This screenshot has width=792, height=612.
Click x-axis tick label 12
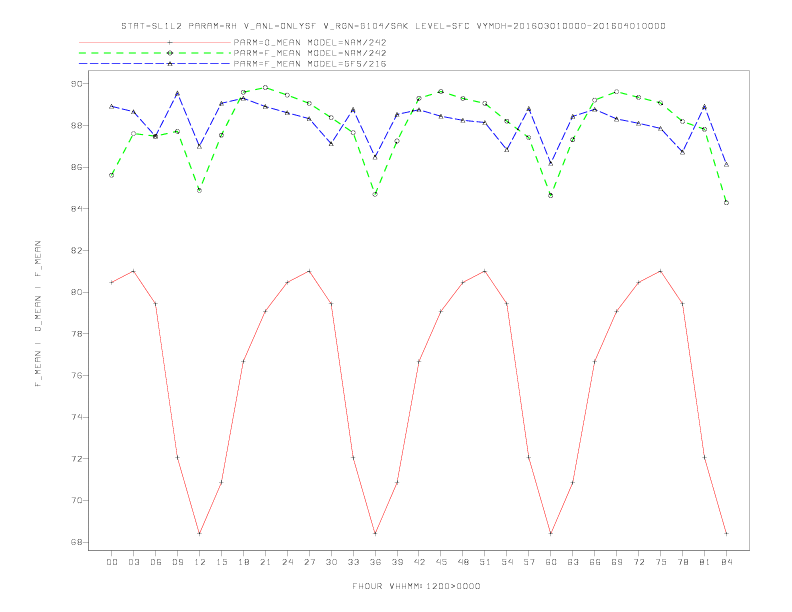click(200, 562)
